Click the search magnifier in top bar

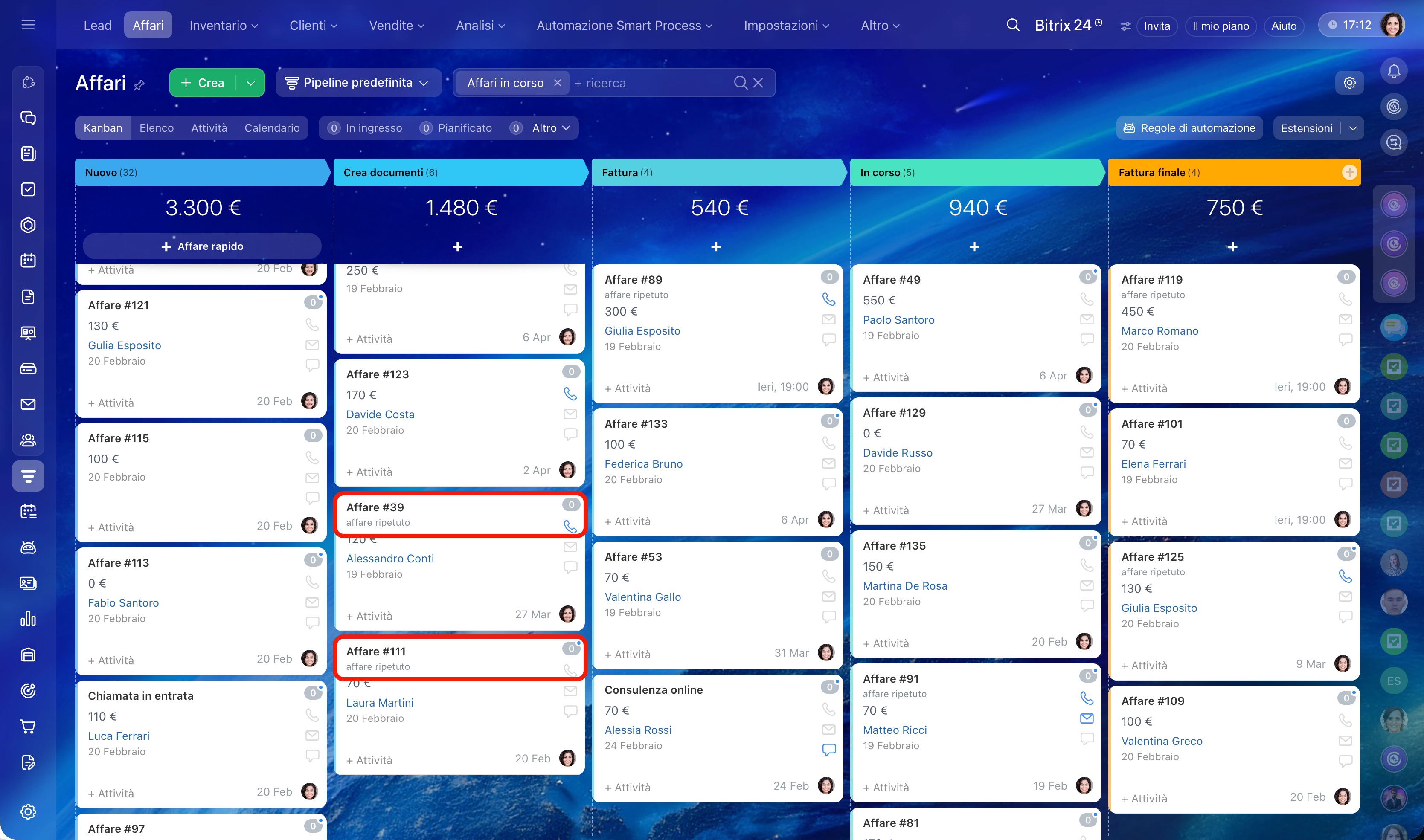pos(1012,26)
